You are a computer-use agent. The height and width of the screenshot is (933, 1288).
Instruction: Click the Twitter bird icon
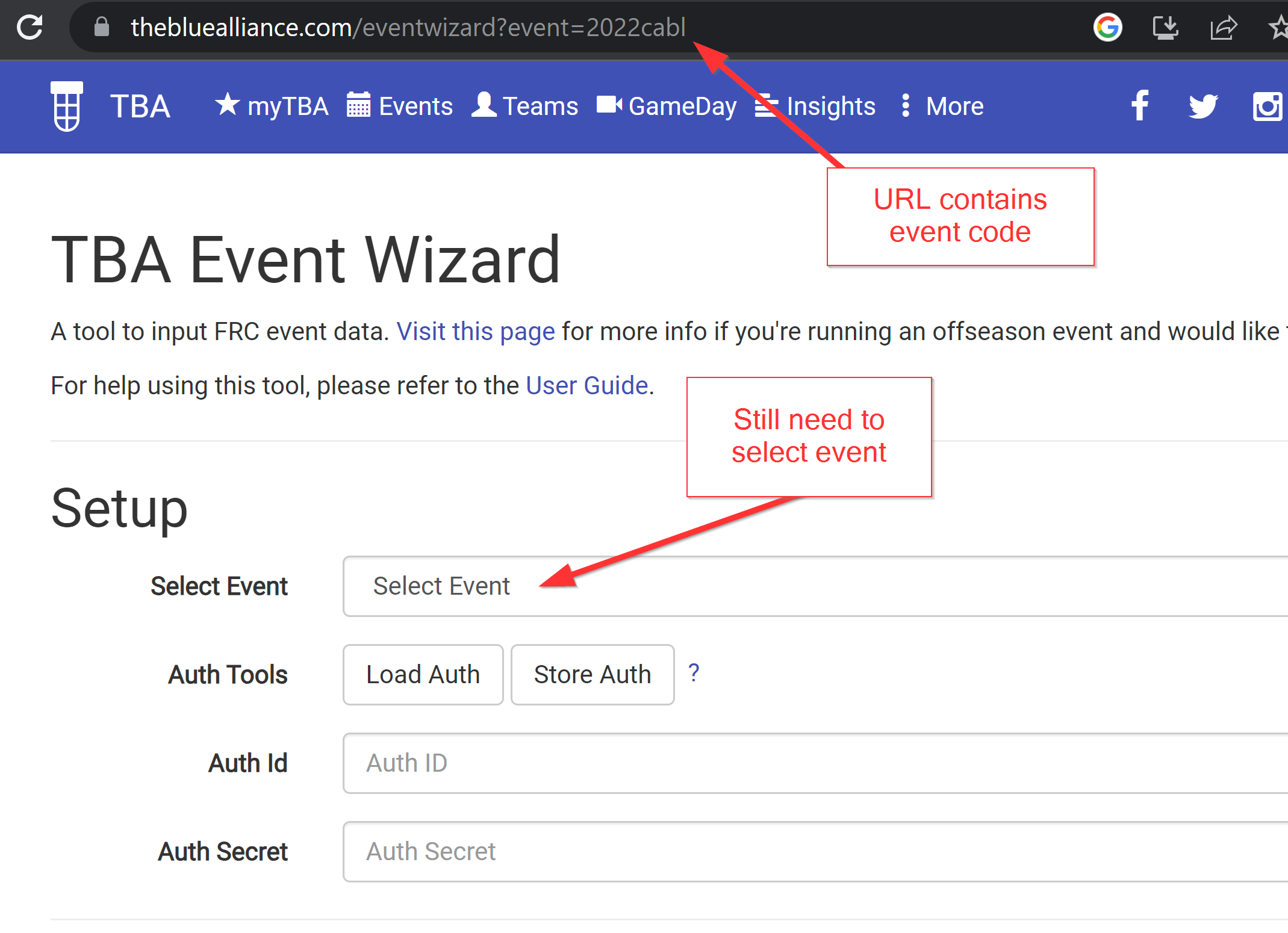(x=1202, y=106)
